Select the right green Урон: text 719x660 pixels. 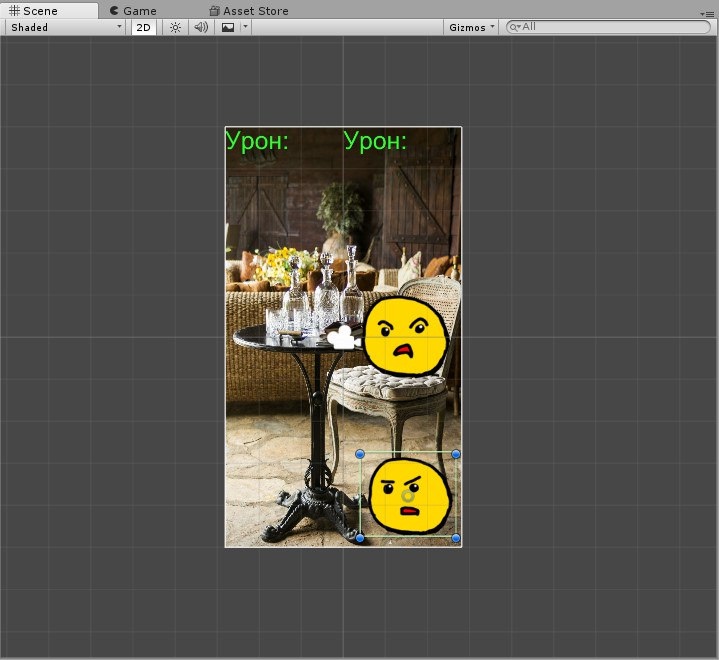pos(375,141)
